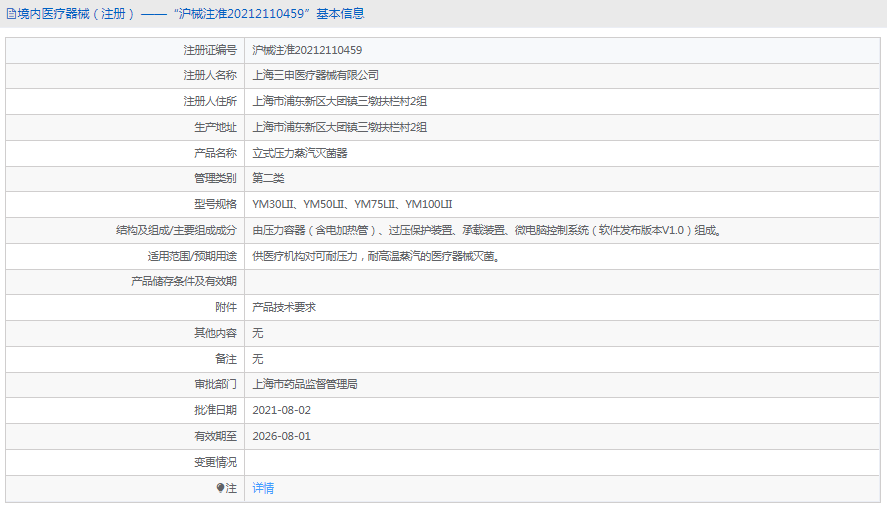
Task: Click approving authority 上海市药品监督管理局
Action: tap(305, 384)
